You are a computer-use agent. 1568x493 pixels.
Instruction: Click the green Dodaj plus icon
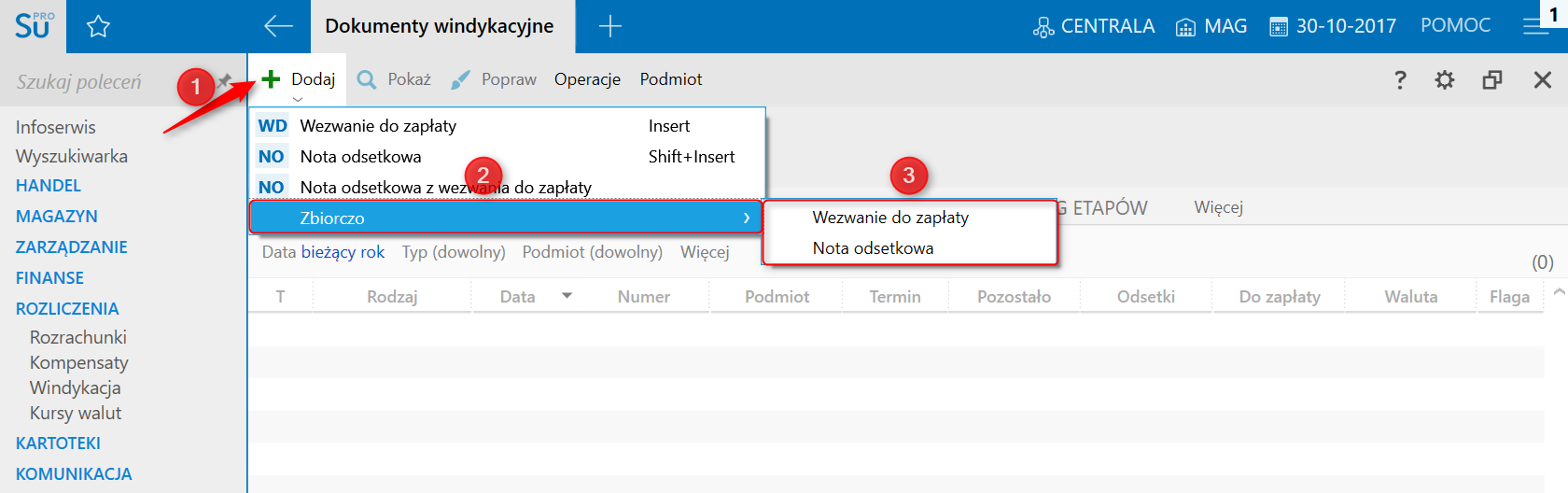point(271,79)
